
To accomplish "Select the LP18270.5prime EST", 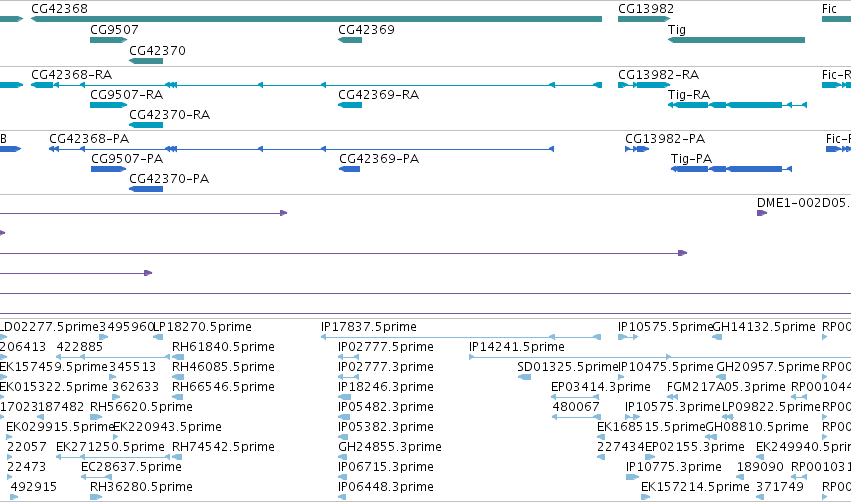I will [x=158, y=337].
